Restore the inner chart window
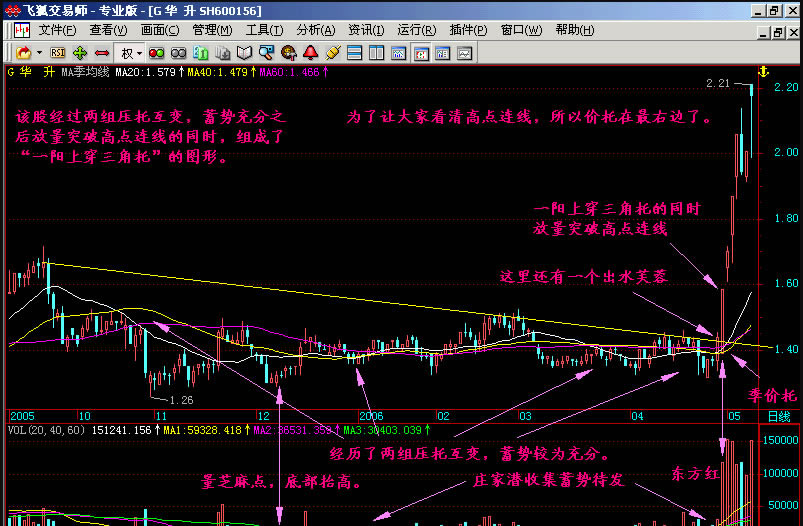This screenshot has height=526, width=803. pyautogui.click(x=772, y=30)
